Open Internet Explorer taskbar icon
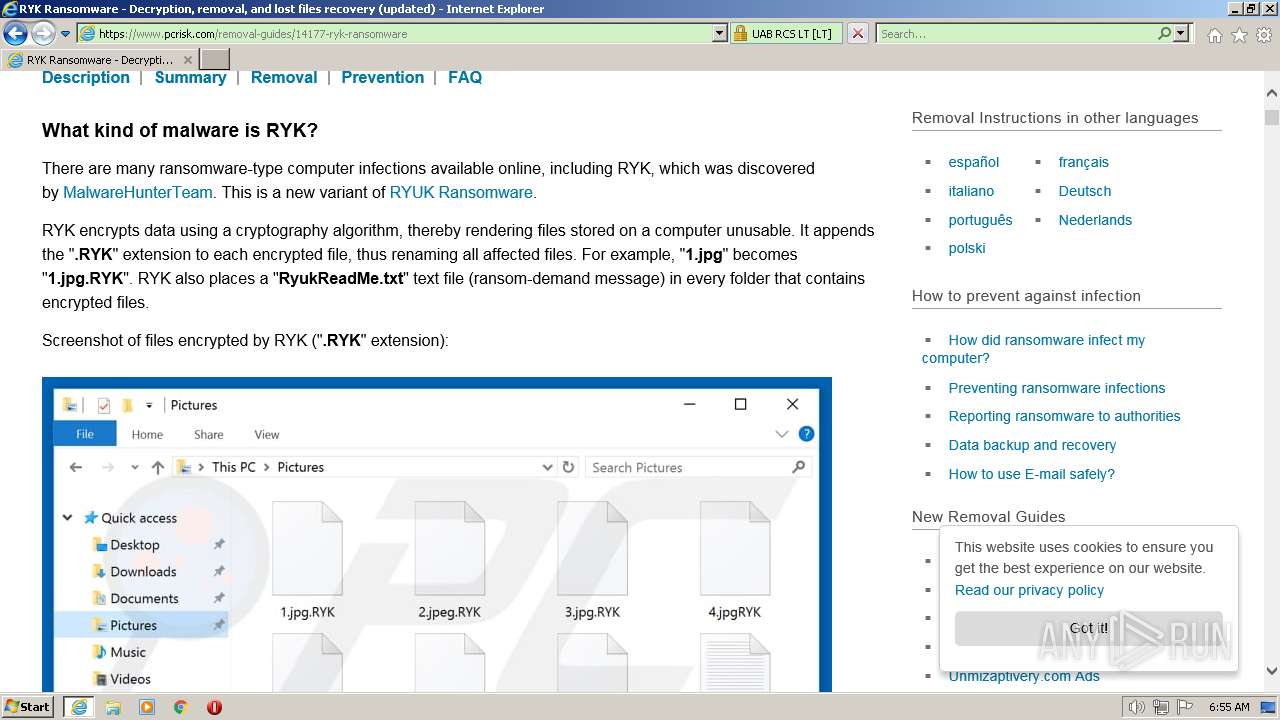 pyautogui.click(x=78, y=707)
